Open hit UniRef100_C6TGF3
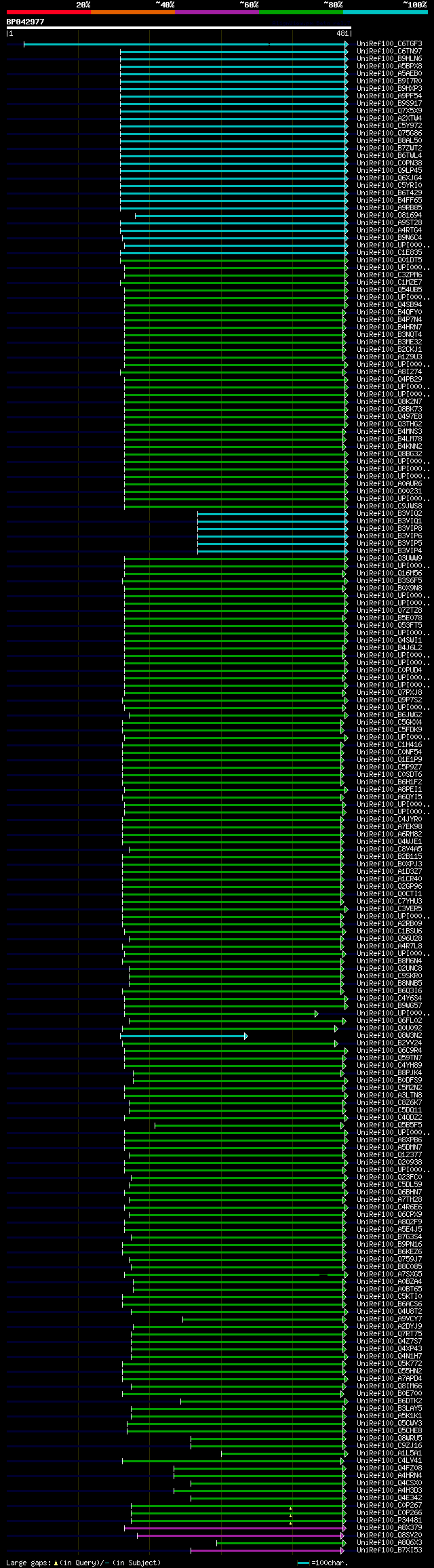The height and width of the screenshot is (1568, 434). click(x=389, y=44)
